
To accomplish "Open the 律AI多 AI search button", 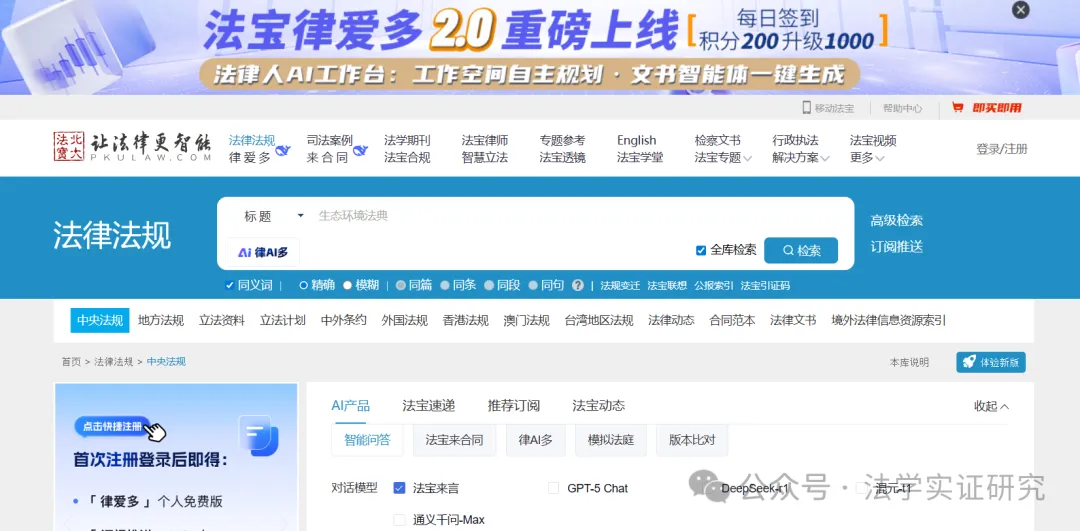I will click(x=262, y=252).
